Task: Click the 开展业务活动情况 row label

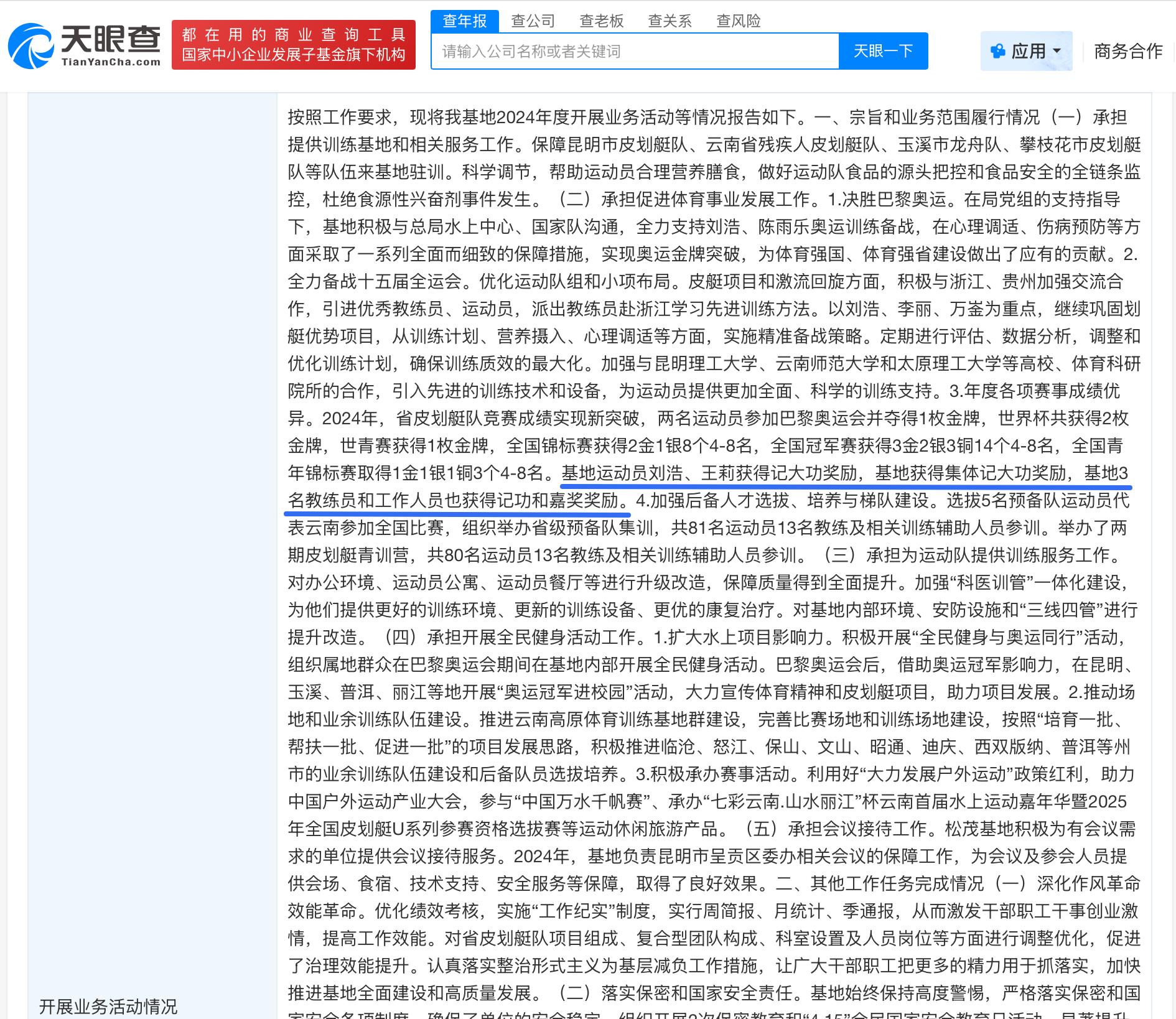Action: point(108,1006)
